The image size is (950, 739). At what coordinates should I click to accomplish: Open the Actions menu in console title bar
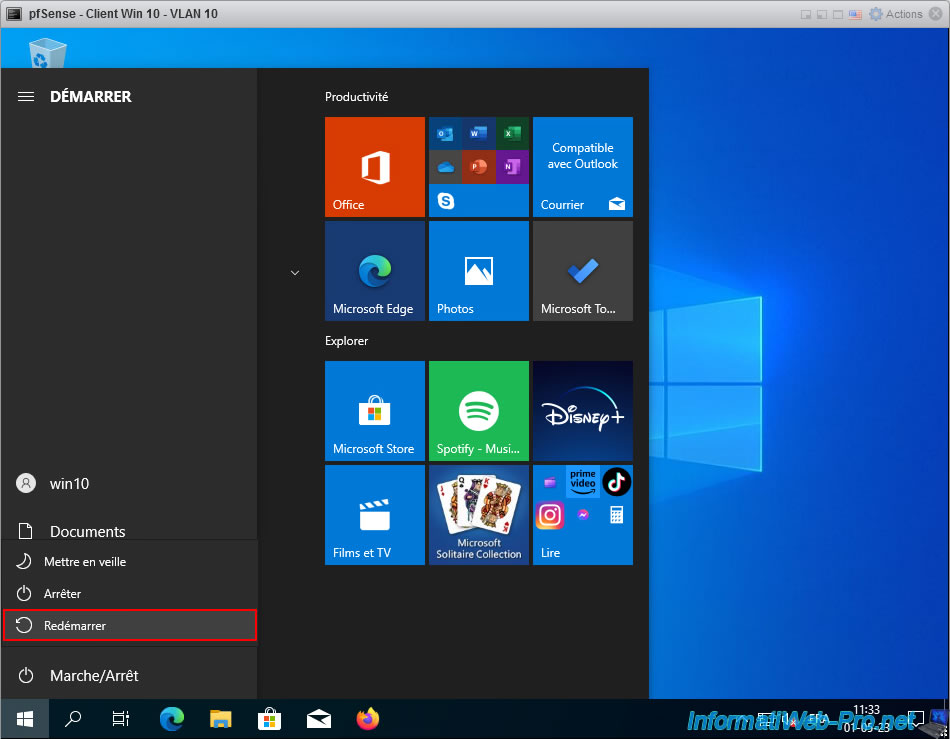point(895,14)
